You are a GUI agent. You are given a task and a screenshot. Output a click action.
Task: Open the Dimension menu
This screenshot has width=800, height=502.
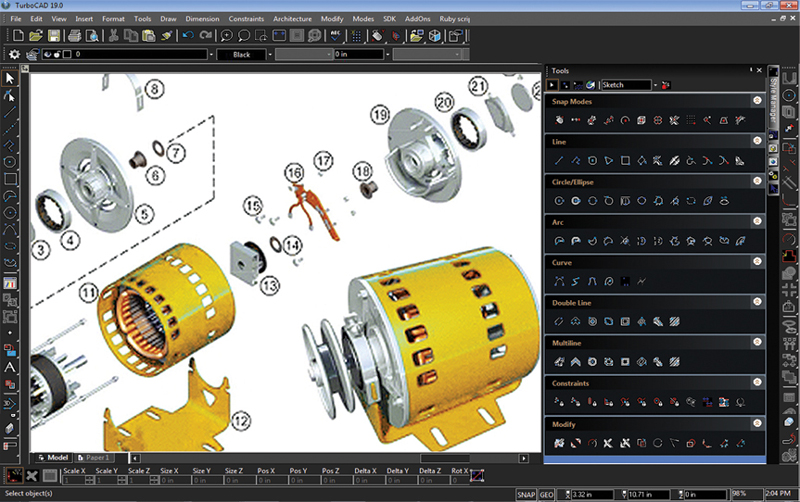coord(202,18)
